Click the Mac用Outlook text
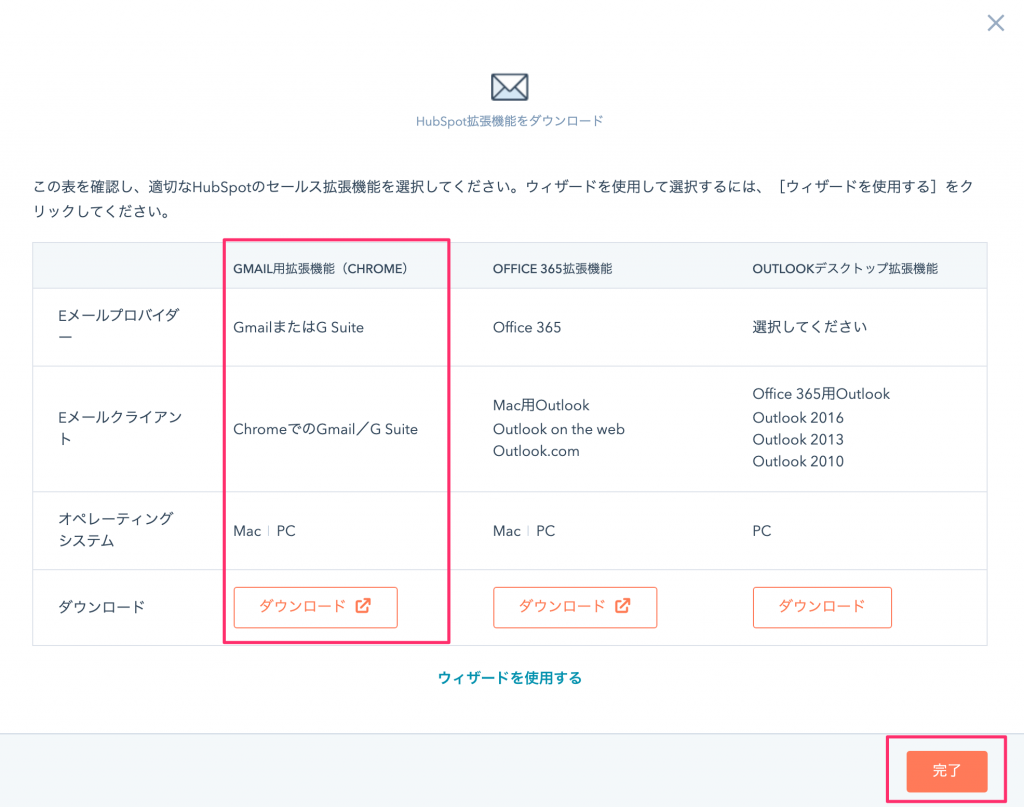Screen dimensions: 1024x807 click(x=541, y=405)
